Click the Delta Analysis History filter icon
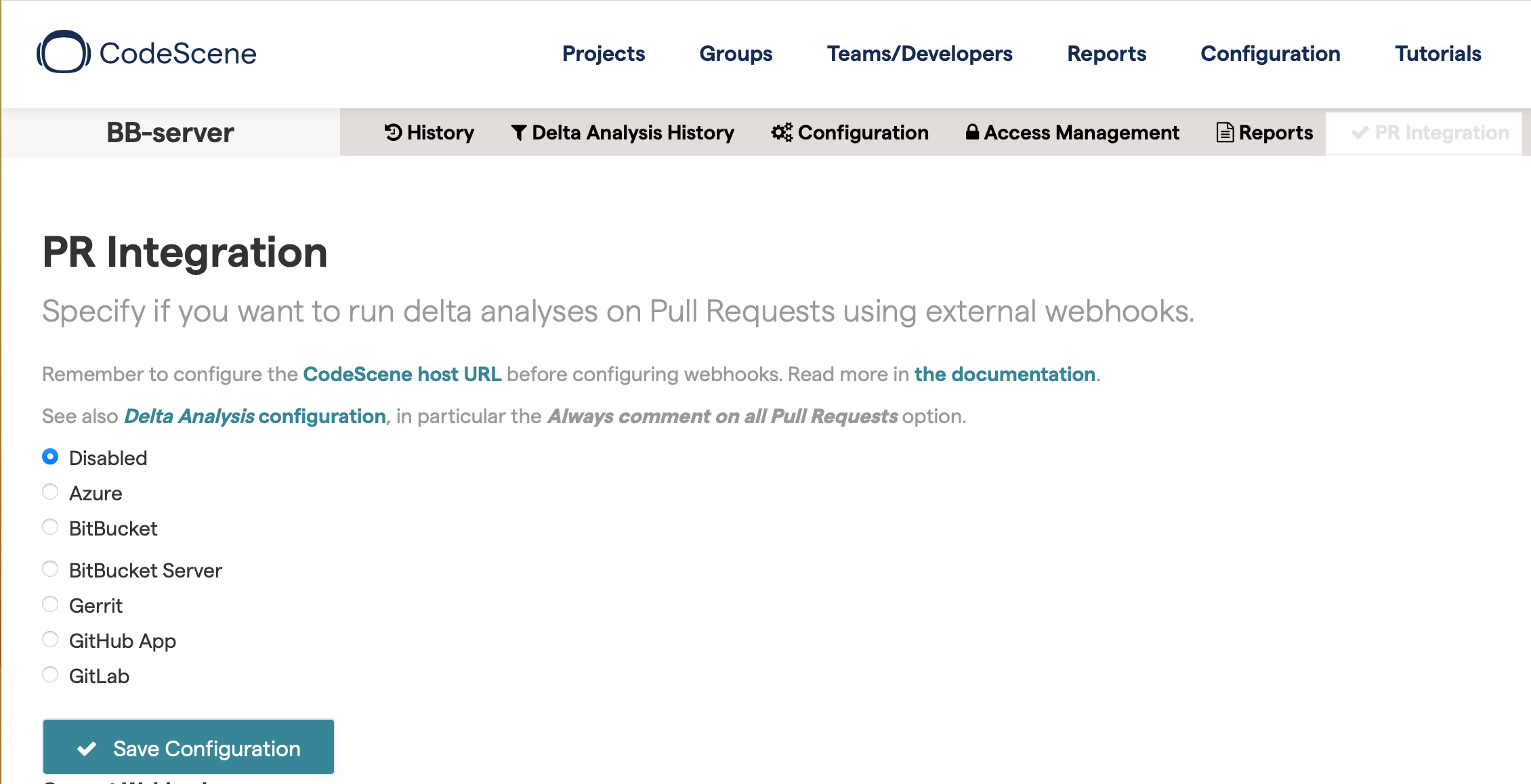 (519, 133)
